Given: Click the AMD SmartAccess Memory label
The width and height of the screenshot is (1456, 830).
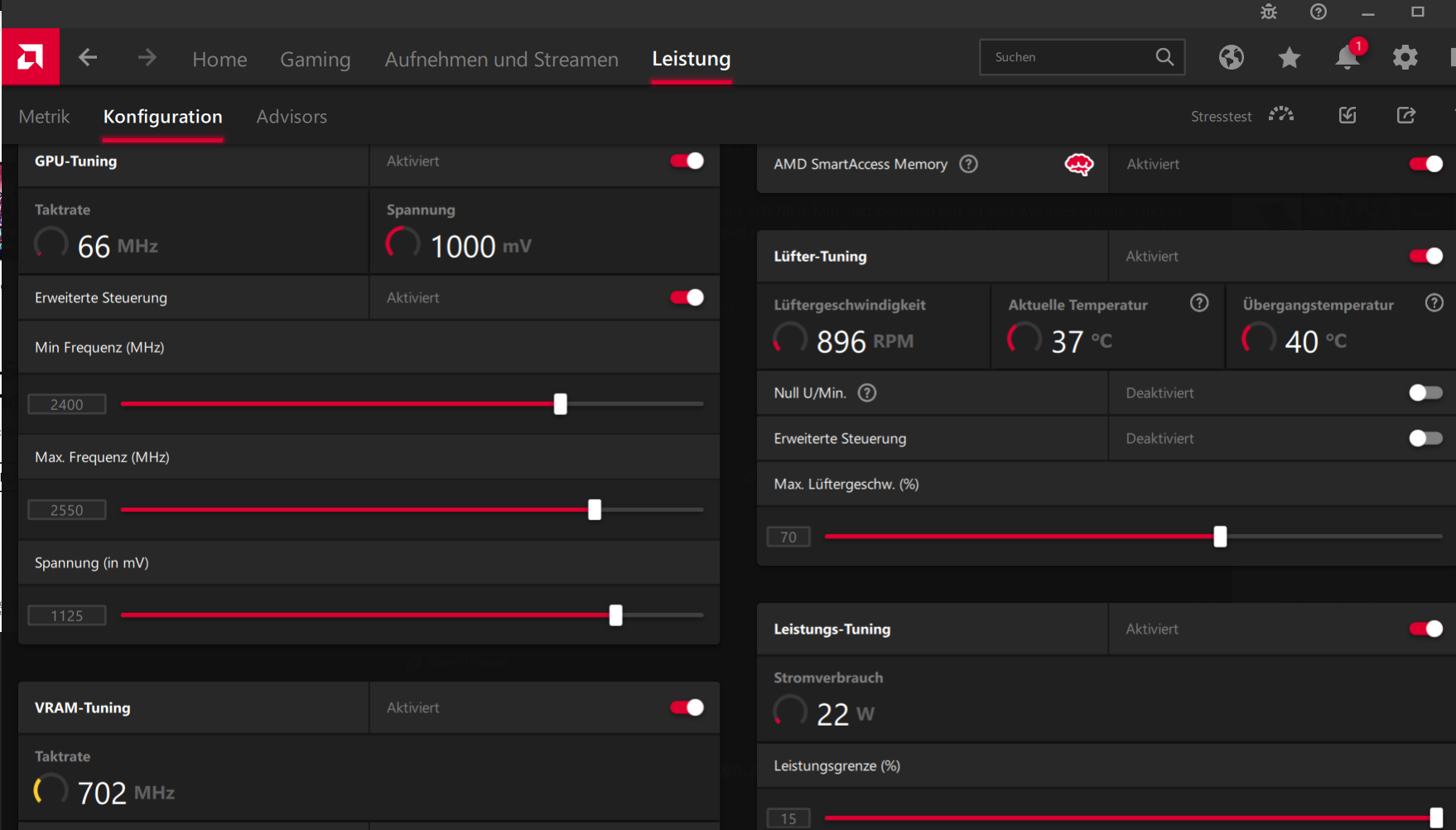Looking at the screenshot, I should coord(861,164).
